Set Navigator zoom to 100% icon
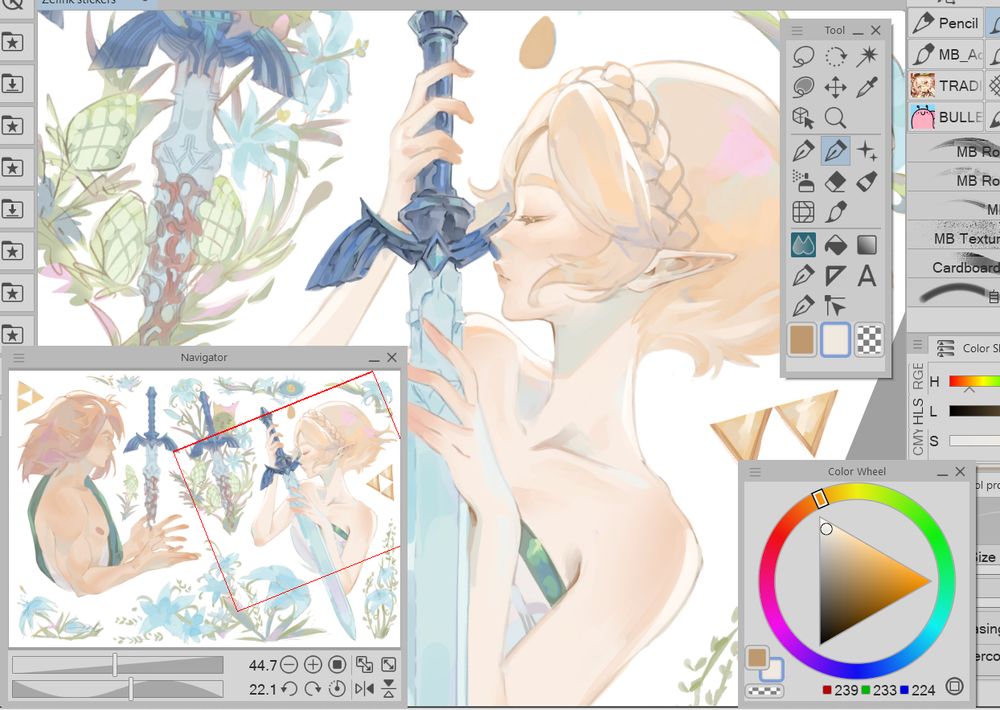 [x=337, y=665]
